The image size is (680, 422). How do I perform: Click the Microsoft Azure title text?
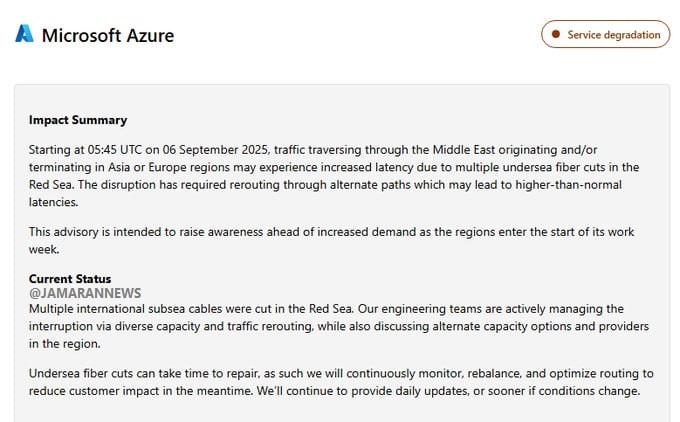click(x=108, y=35)
